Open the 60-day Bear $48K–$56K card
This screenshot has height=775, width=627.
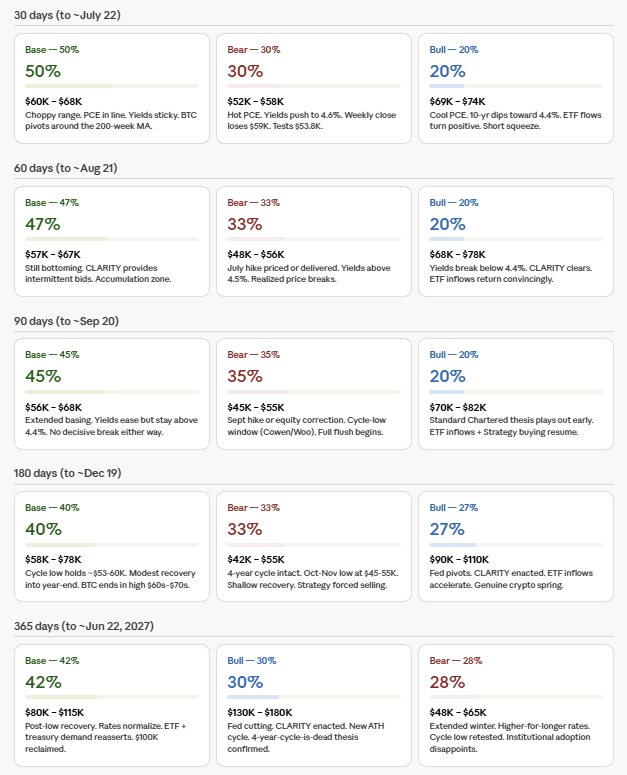[314, 242]
